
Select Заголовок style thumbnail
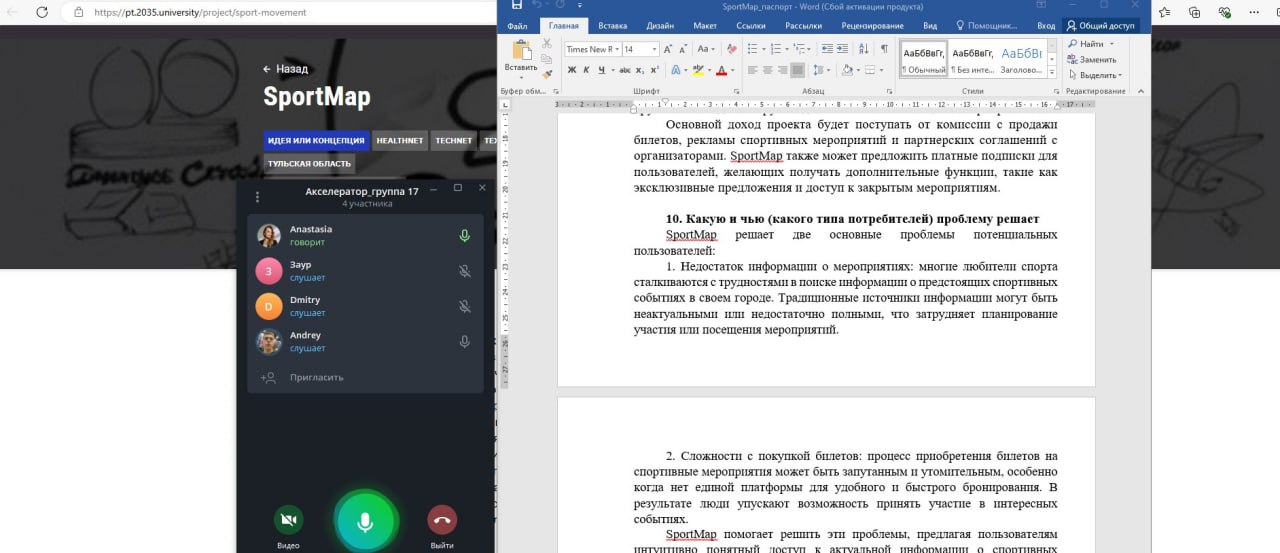[1022, 59]
